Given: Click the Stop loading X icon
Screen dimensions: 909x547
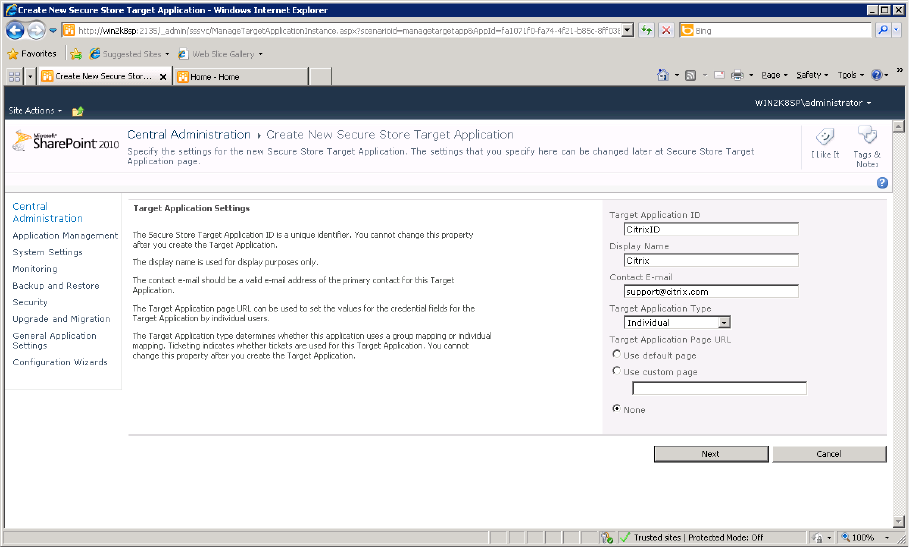Looking at the screenshot, I should 666,30.
